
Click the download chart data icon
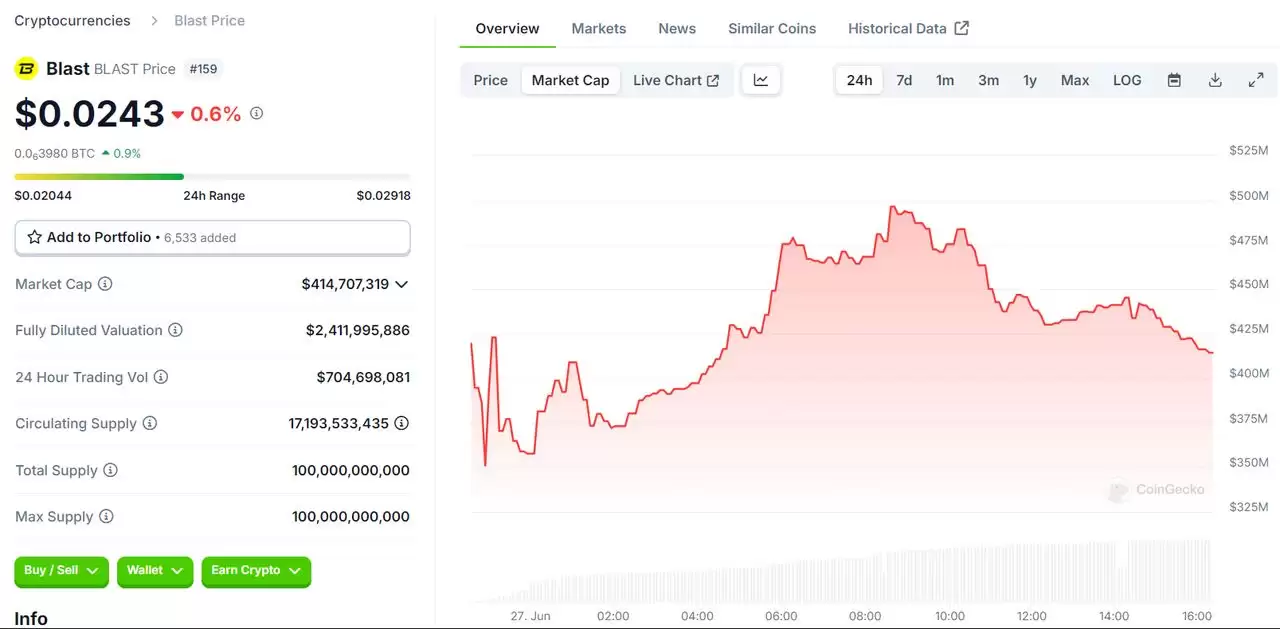coord(1215,80)
